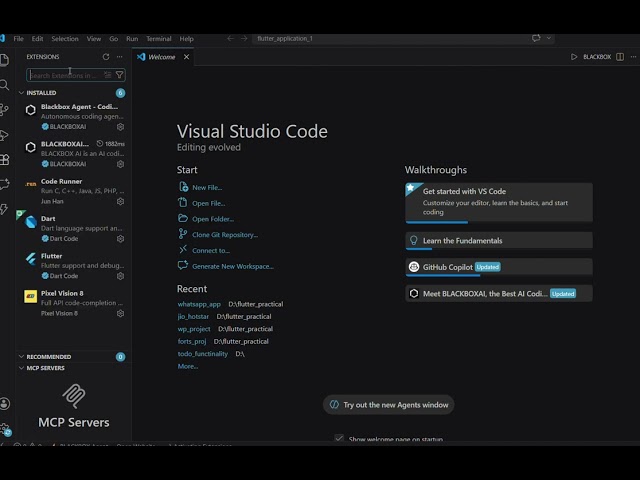This screenshot has height=480, width=640.
Task: Click Open File... link
Action: (x=209, y=203)
